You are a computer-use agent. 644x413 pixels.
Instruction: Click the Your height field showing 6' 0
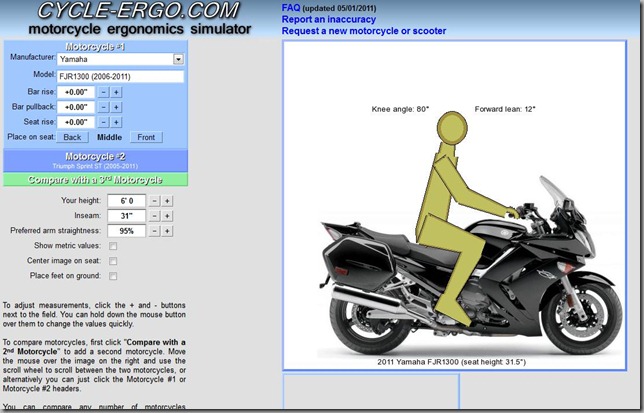tap(126, 201)
